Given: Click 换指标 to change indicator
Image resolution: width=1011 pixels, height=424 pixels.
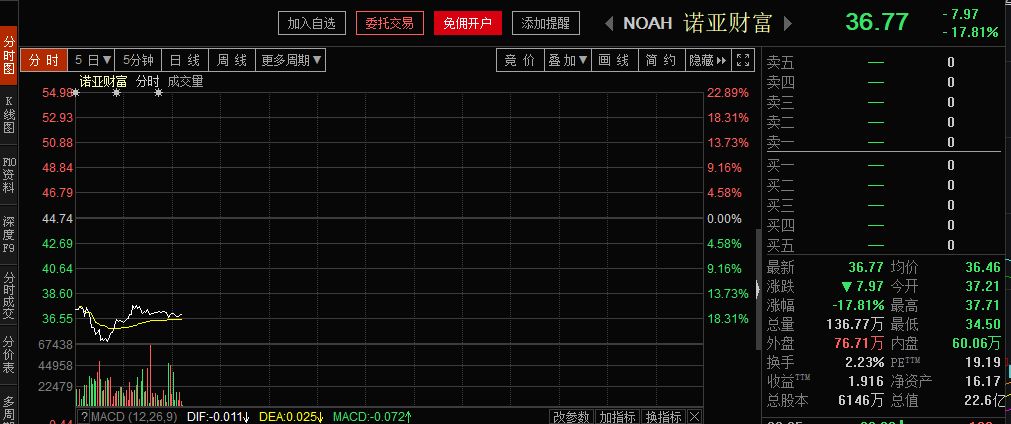Looking at the screenshot, I should [x=663, y=417].
